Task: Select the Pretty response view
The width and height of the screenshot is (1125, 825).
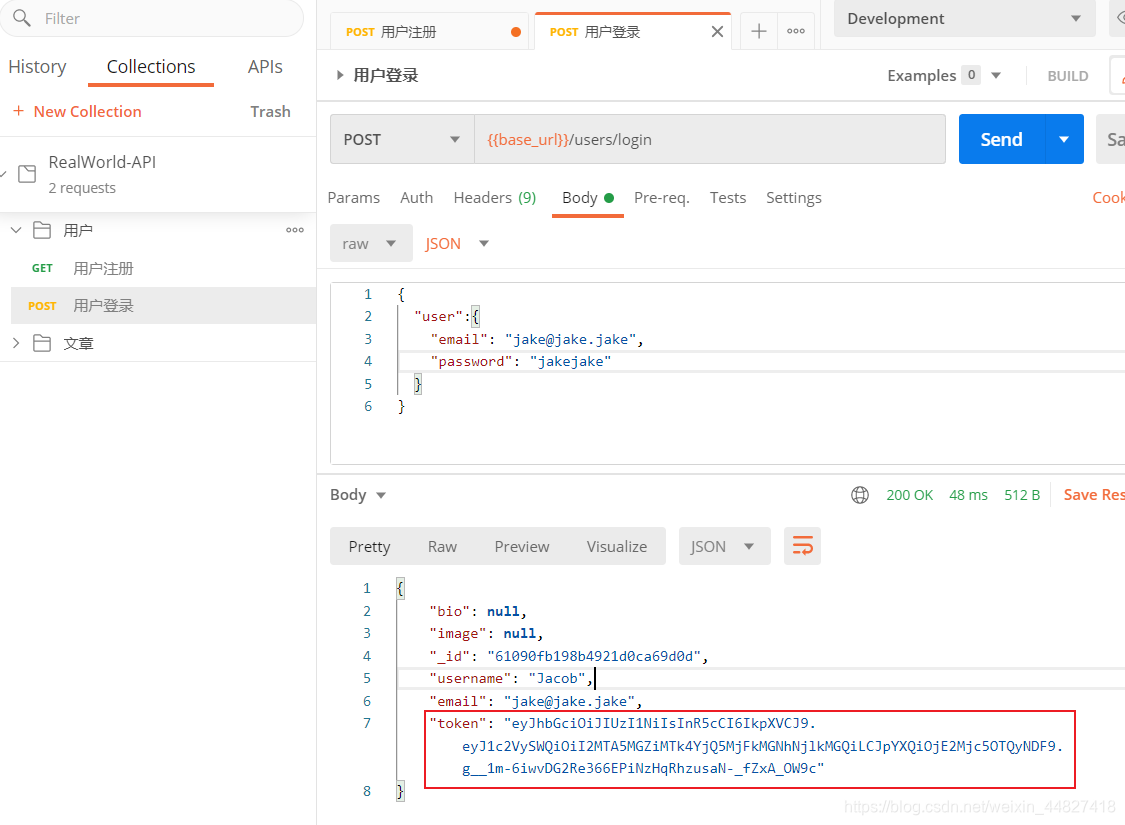Action: point(369,546)
